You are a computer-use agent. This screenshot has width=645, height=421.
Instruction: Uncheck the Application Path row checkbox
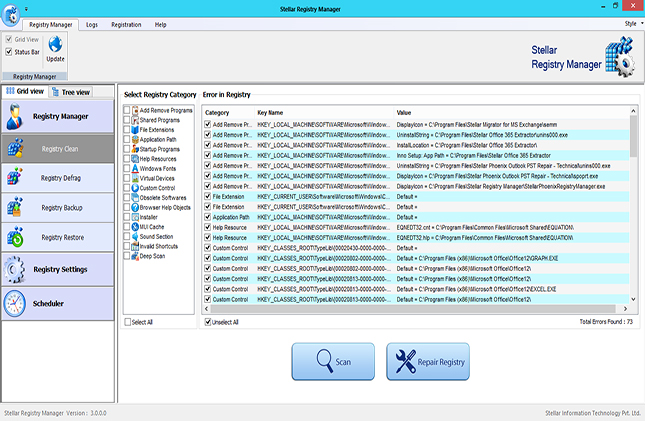(208, 217)
